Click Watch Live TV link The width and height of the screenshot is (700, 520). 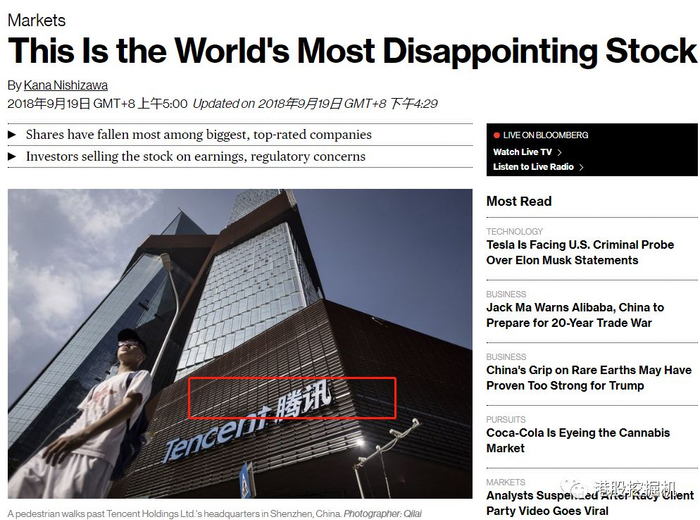(523, 152)
